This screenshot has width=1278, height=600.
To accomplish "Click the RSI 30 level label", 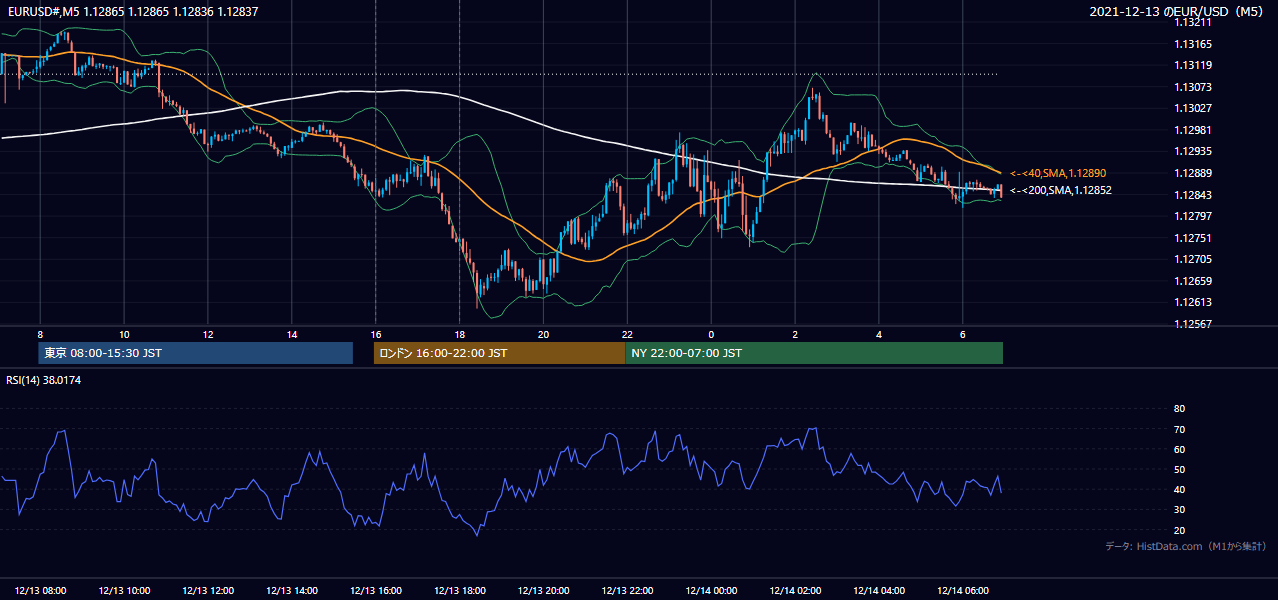I will tap(1179, 510).
